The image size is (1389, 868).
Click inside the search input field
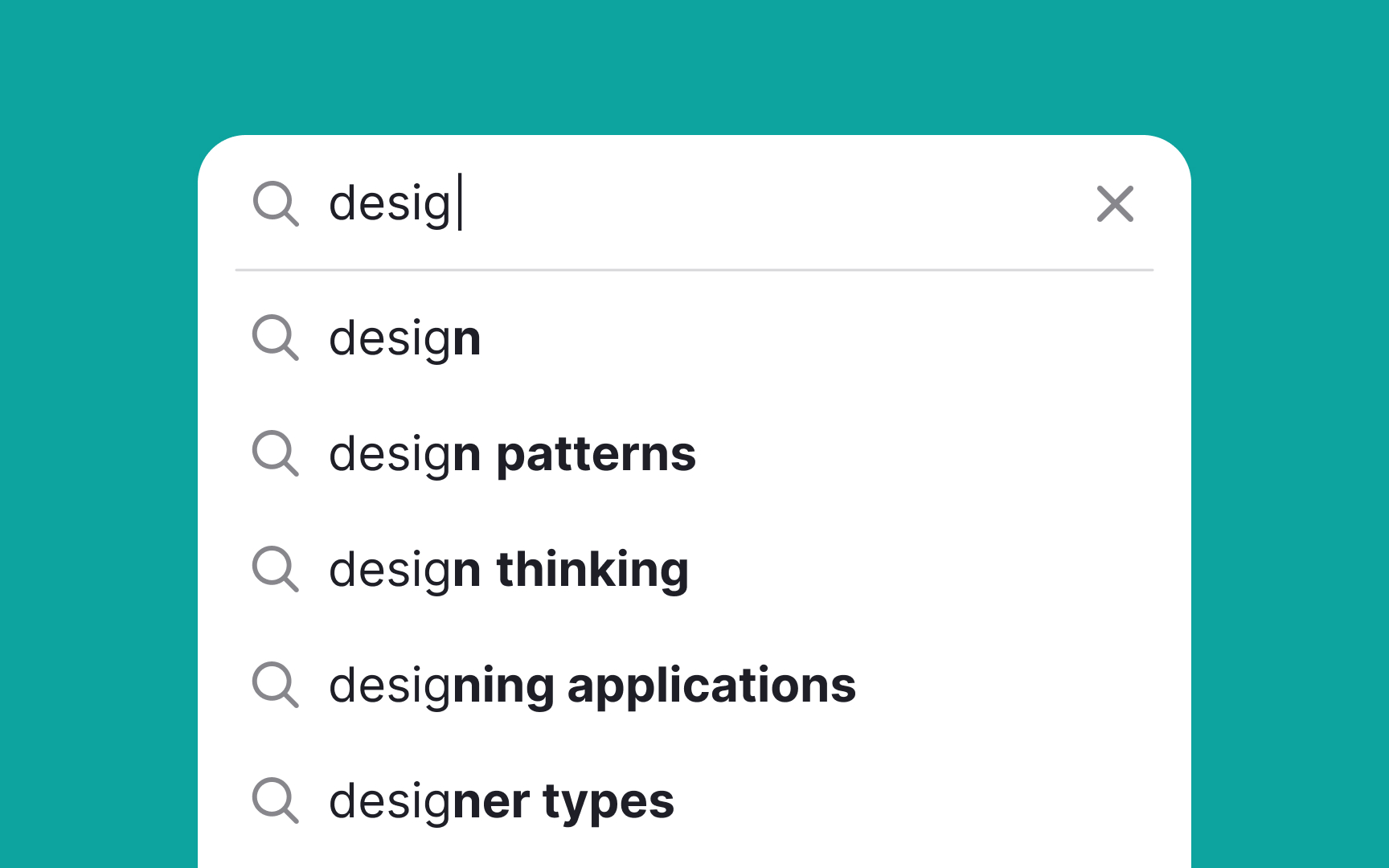(x=643, y=205)
